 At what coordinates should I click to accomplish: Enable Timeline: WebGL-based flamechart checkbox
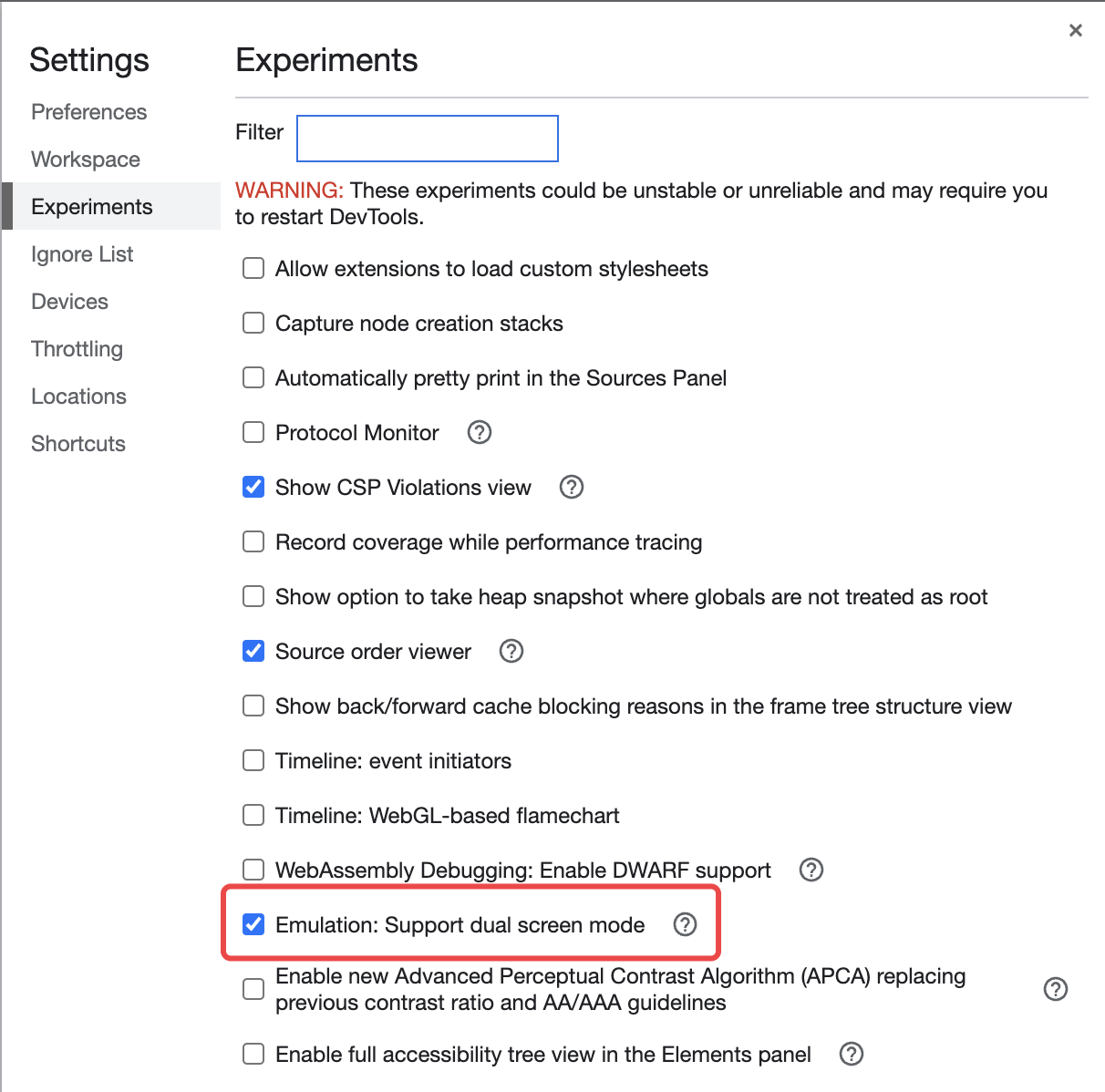(253, 815)
